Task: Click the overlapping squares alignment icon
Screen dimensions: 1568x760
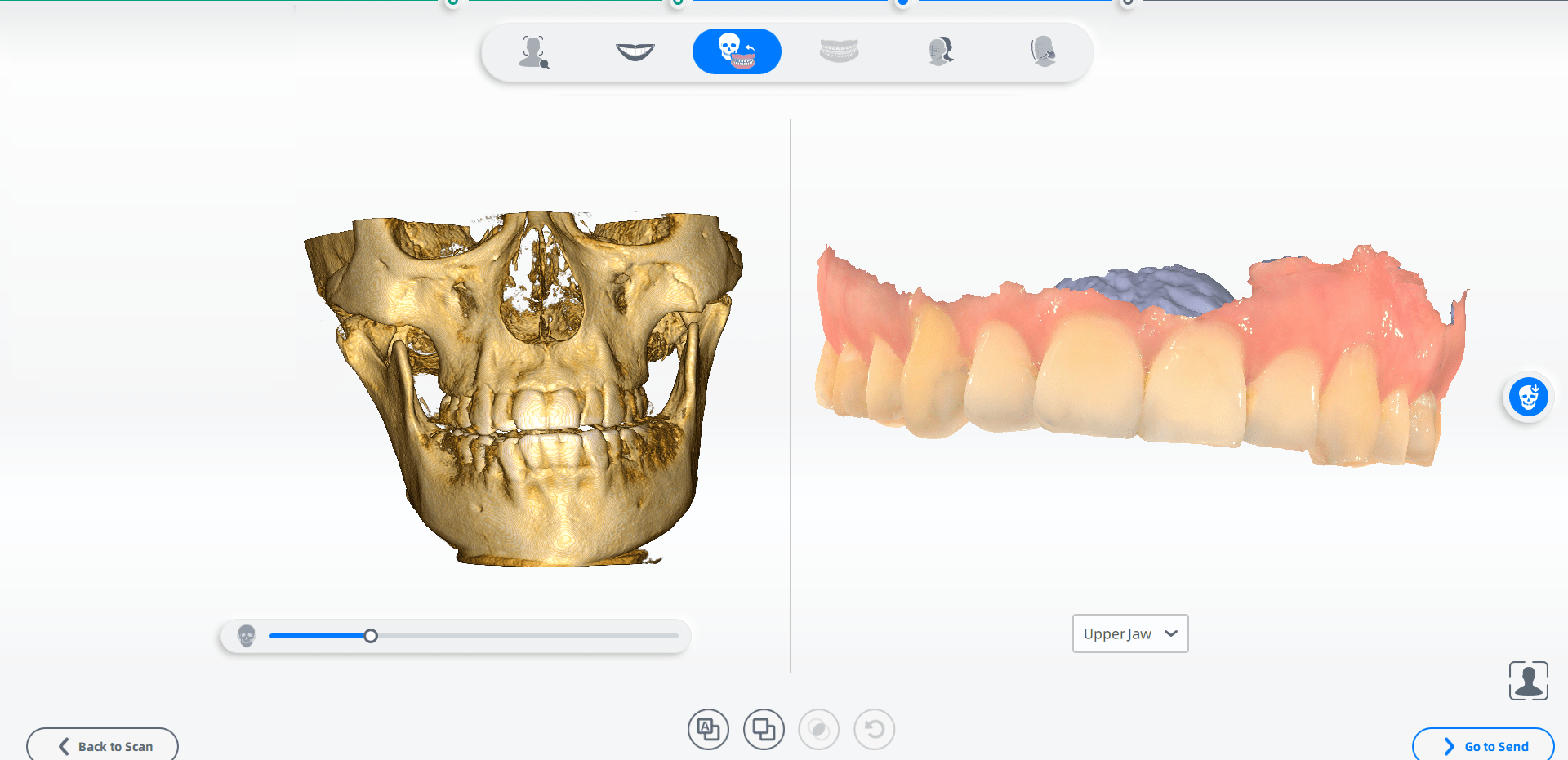Action: point(764,729)
